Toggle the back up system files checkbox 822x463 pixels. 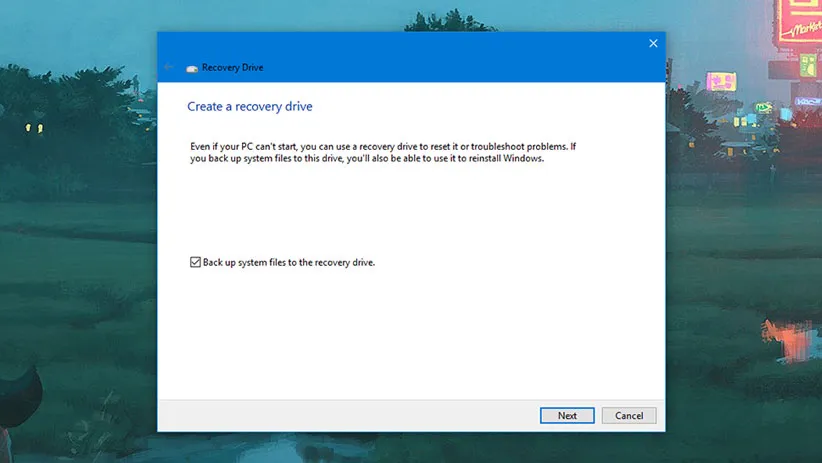pyautogui.click(x=195, y=263)
